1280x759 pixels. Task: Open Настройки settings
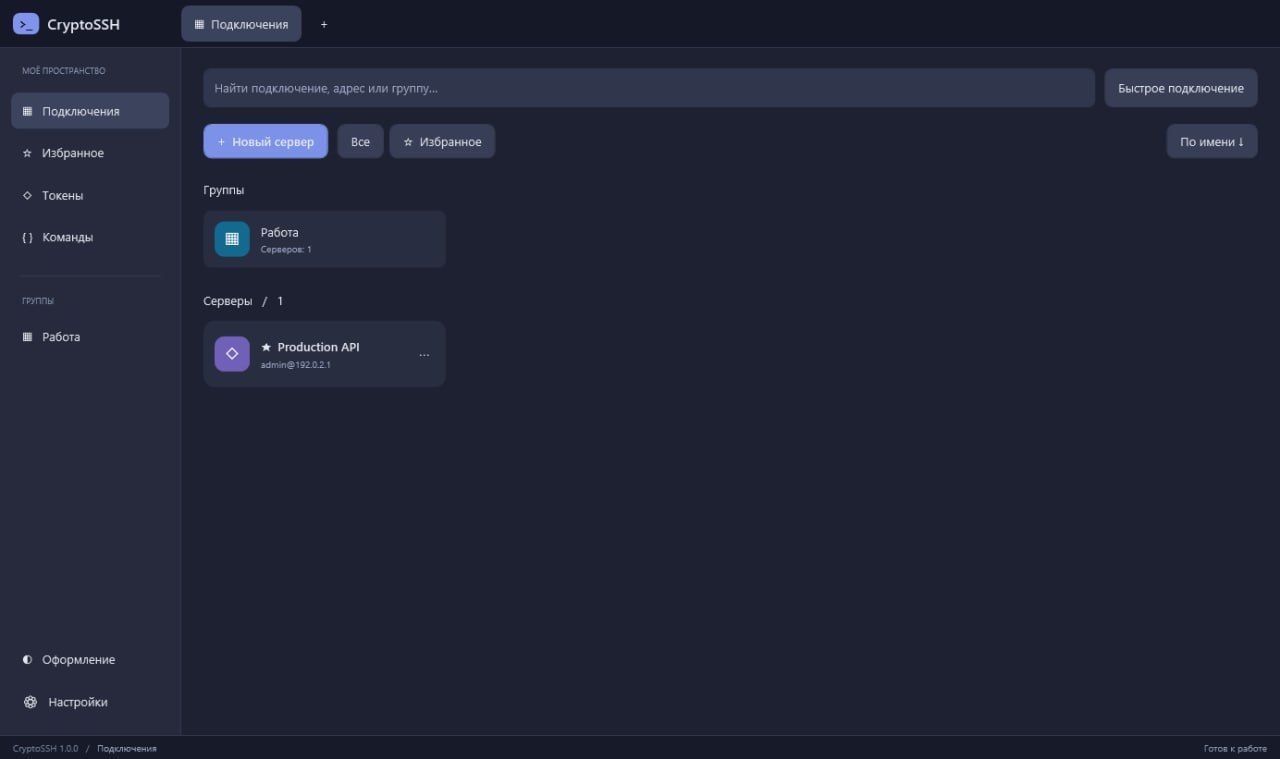(x=90, y=702)
